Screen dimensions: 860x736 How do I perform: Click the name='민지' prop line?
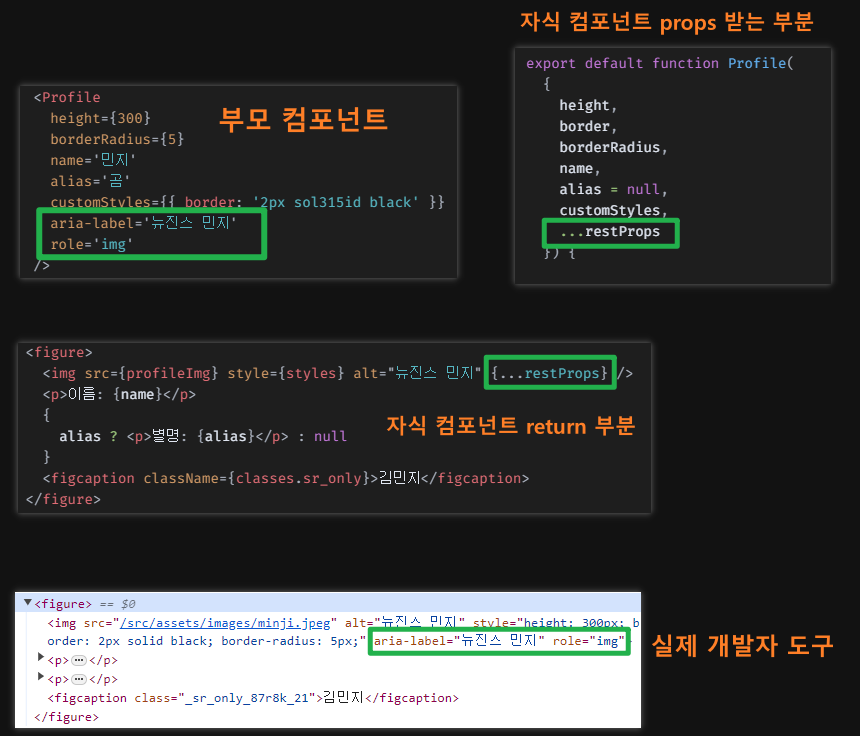93,160
